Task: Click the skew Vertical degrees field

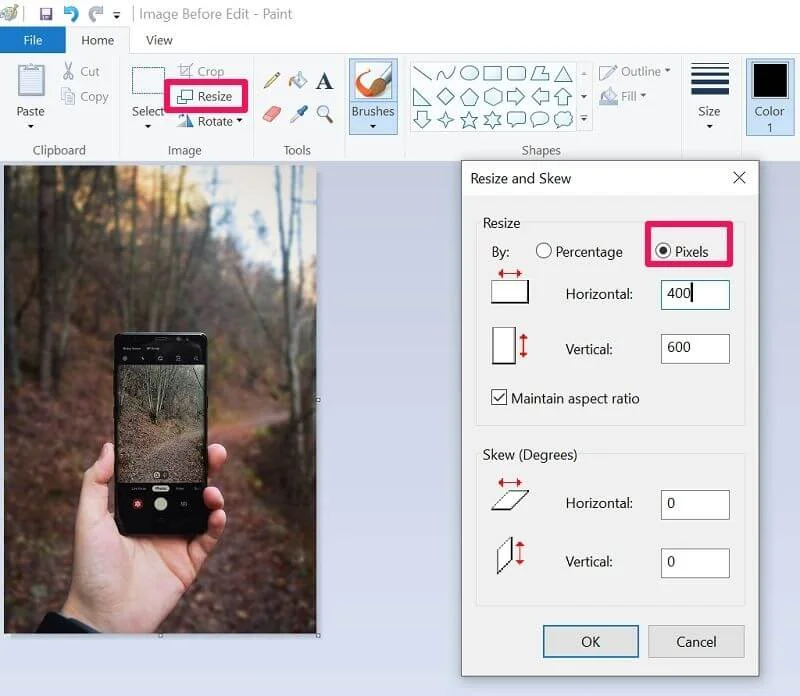Action: tap(695, 563)
